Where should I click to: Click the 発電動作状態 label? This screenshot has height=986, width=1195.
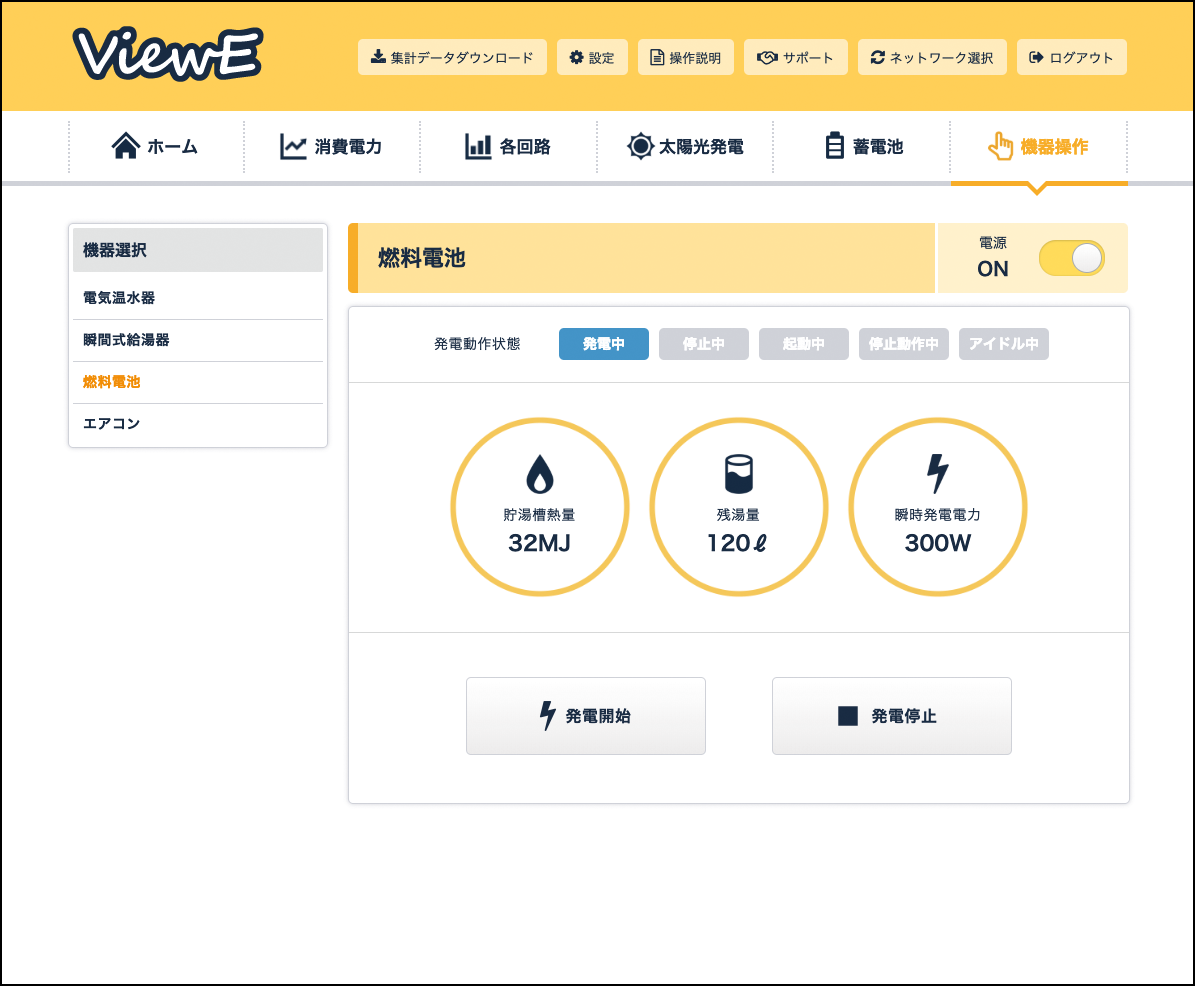coord(477,344)
